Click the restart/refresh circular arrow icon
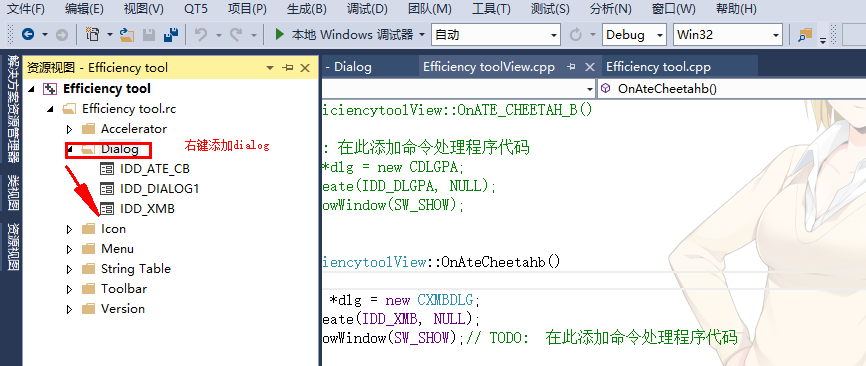 (575, 35)
